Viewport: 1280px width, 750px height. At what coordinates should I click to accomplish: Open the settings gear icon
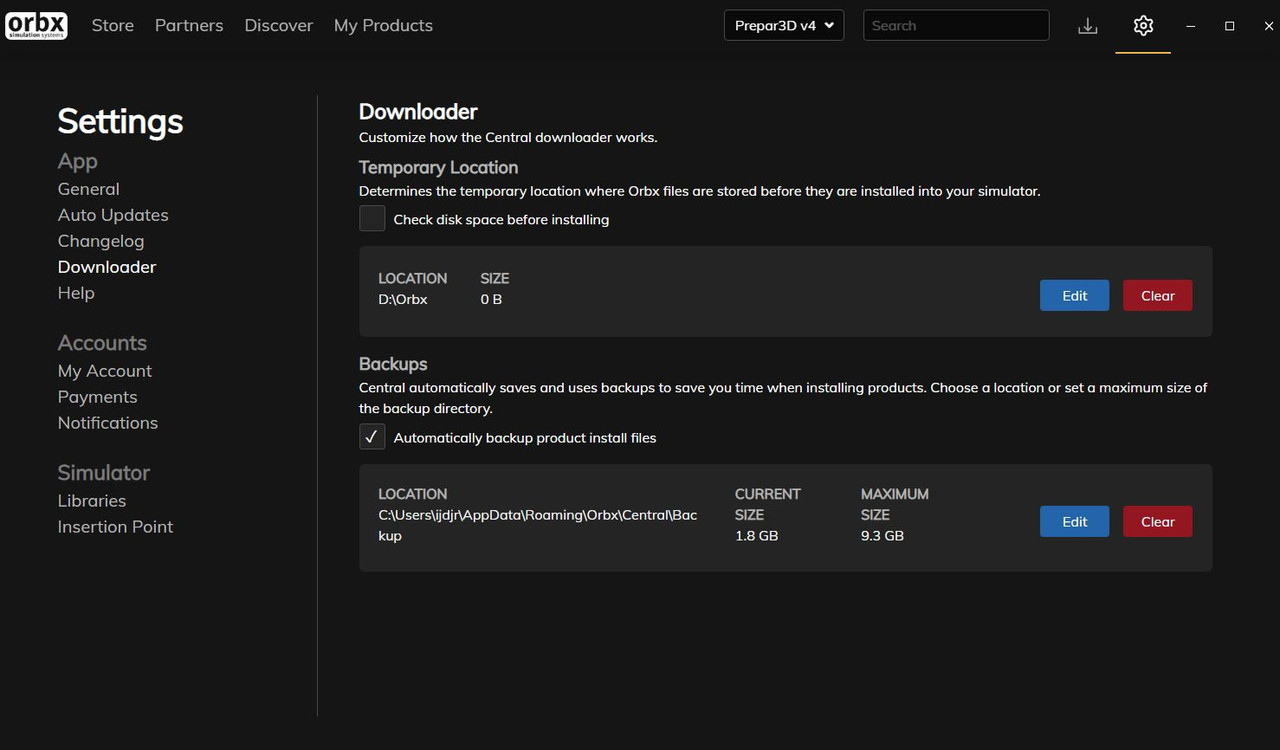pos(1143,26)
